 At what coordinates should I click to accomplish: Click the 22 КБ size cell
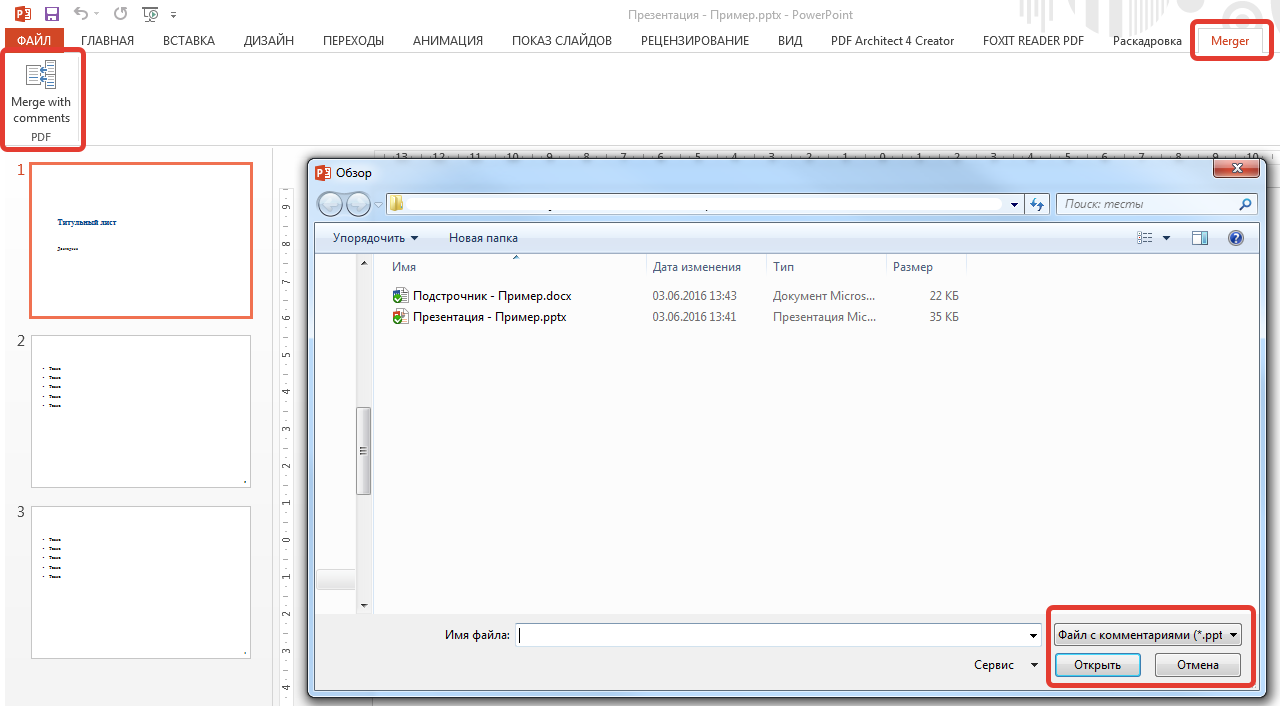943,296
